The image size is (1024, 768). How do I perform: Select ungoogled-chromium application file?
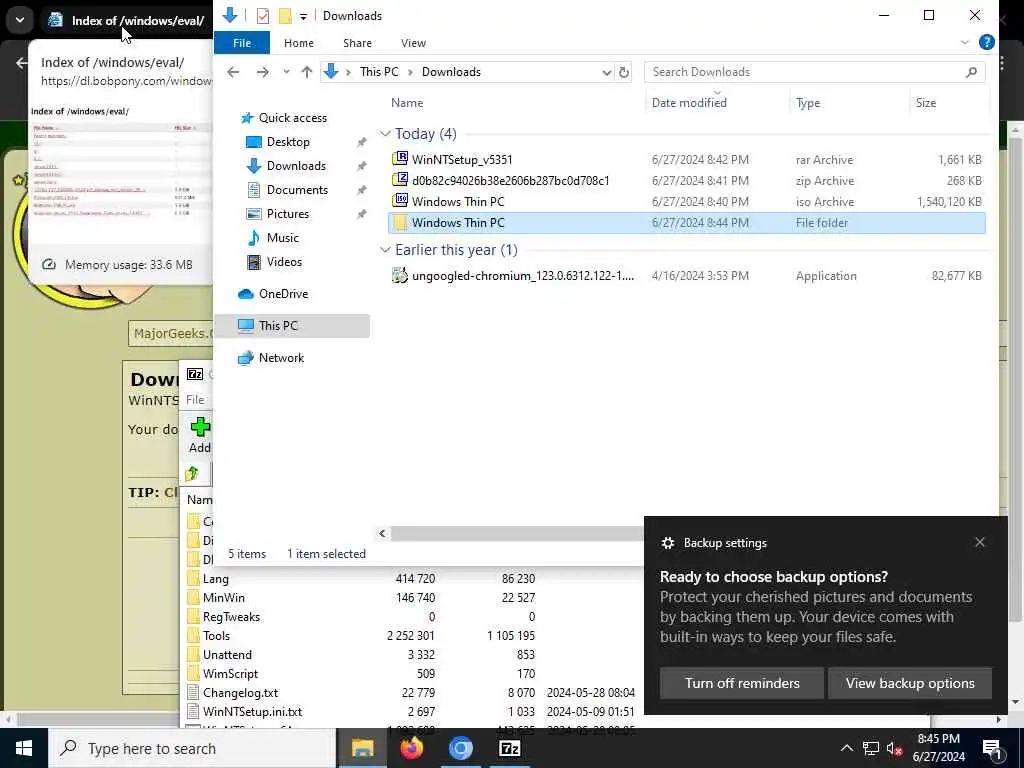pos(686,276)
